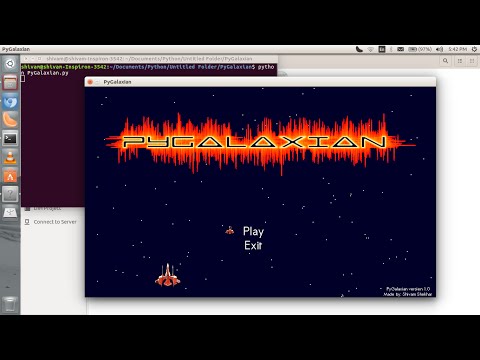This screenshot has height=360, width=480.
Task: Click the terminal cursor block
Action: (23, 79)
